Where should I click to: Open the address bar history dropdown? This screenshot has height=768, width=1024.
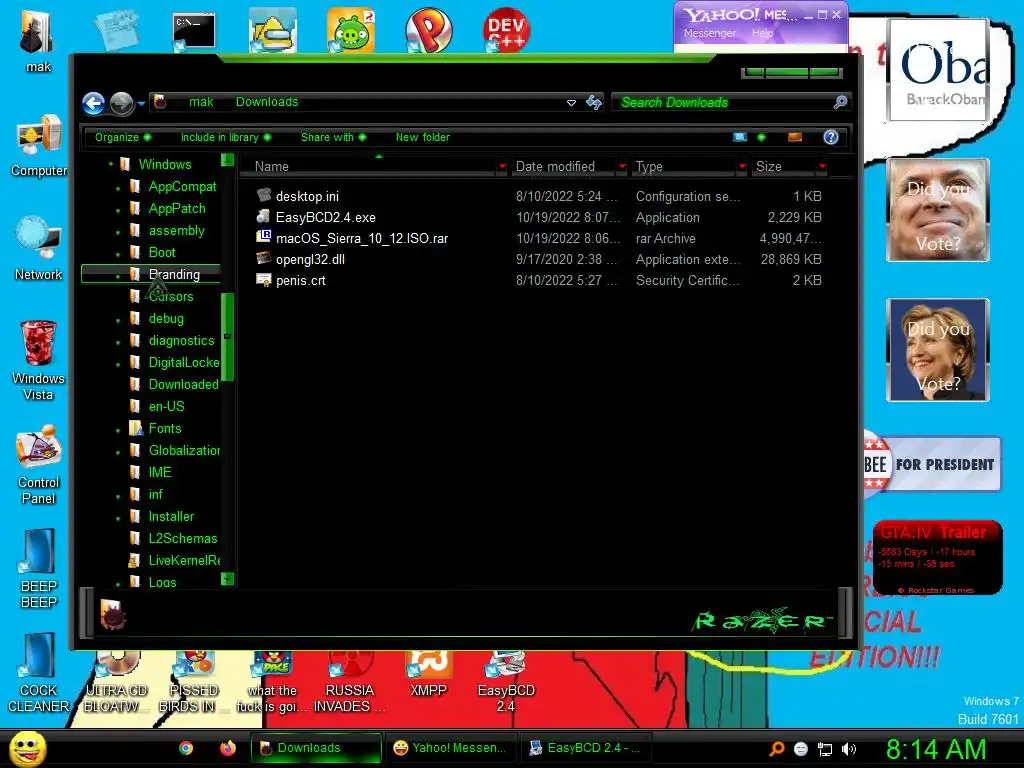coord(571,103)
